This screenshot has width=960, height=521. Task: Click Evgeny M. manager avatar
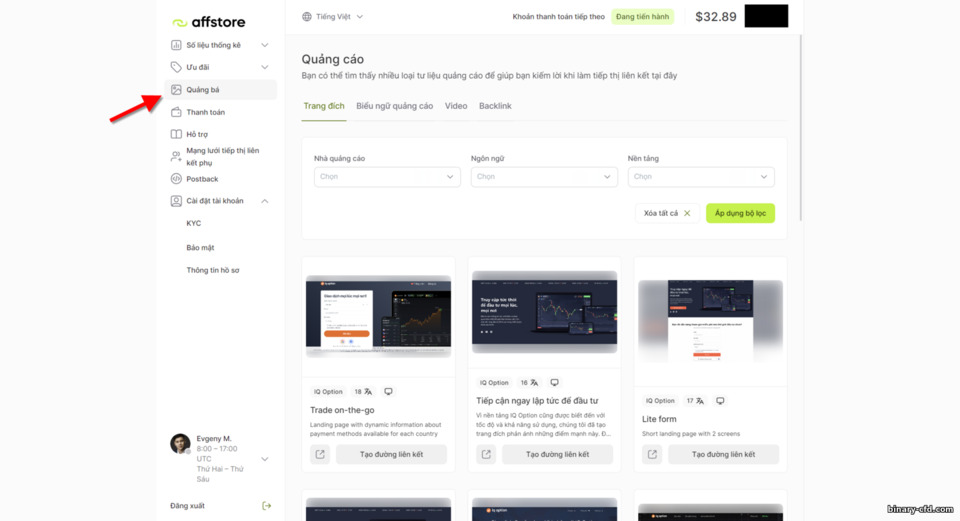pyautogui.click(x=181, y=443)
